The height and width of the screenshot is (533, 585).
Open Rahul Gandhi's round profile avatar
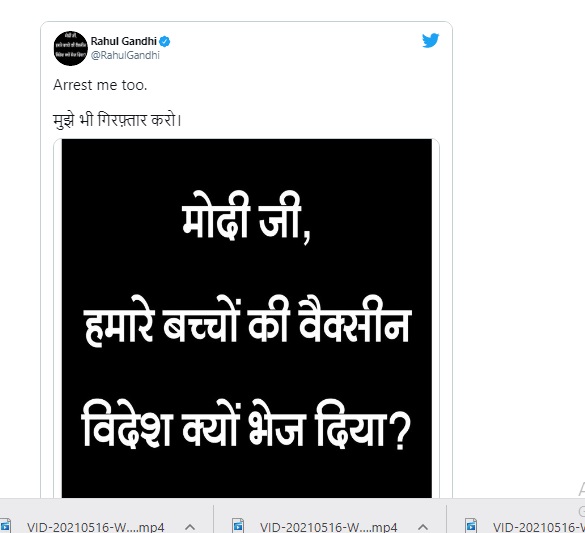71,48
